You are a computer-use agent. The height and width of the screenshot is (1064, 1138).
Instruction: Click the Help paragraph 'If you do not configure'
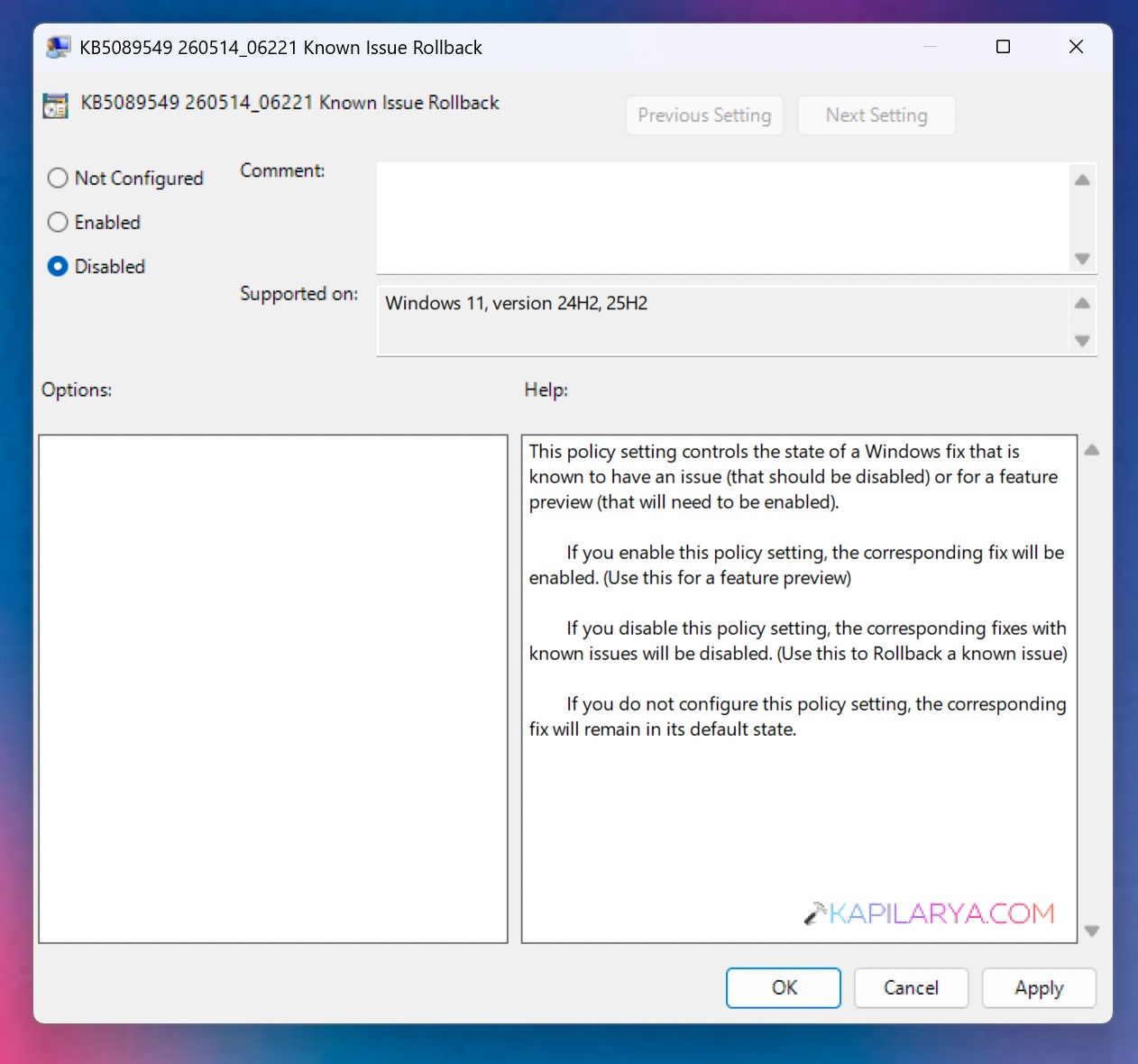pyautogui.click(x=797, y=716)
